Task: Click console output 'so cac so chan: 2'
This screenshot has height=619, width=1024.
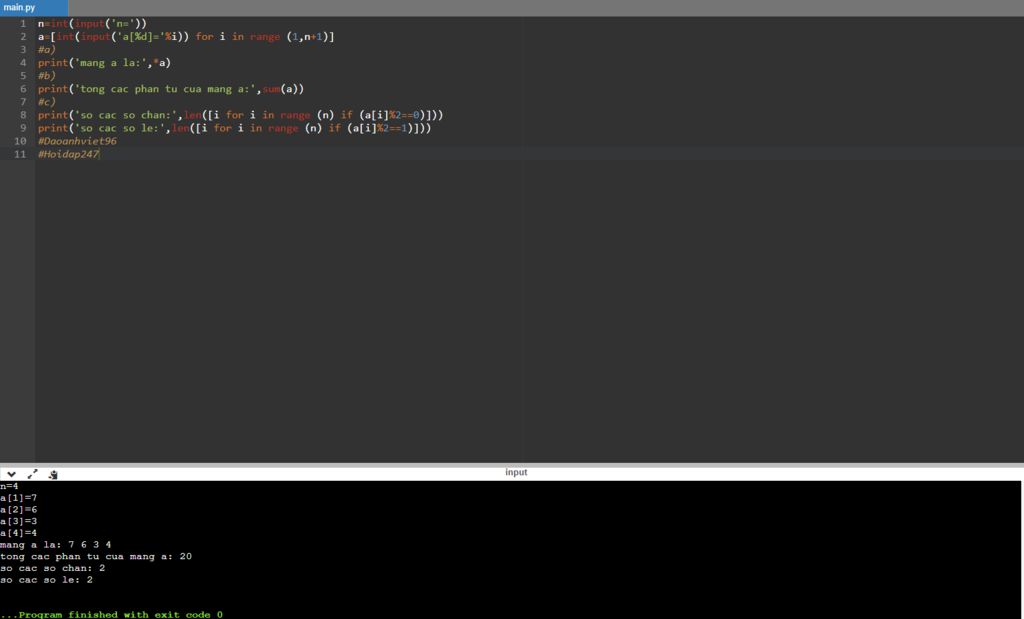Action: (x=52, y=568)
